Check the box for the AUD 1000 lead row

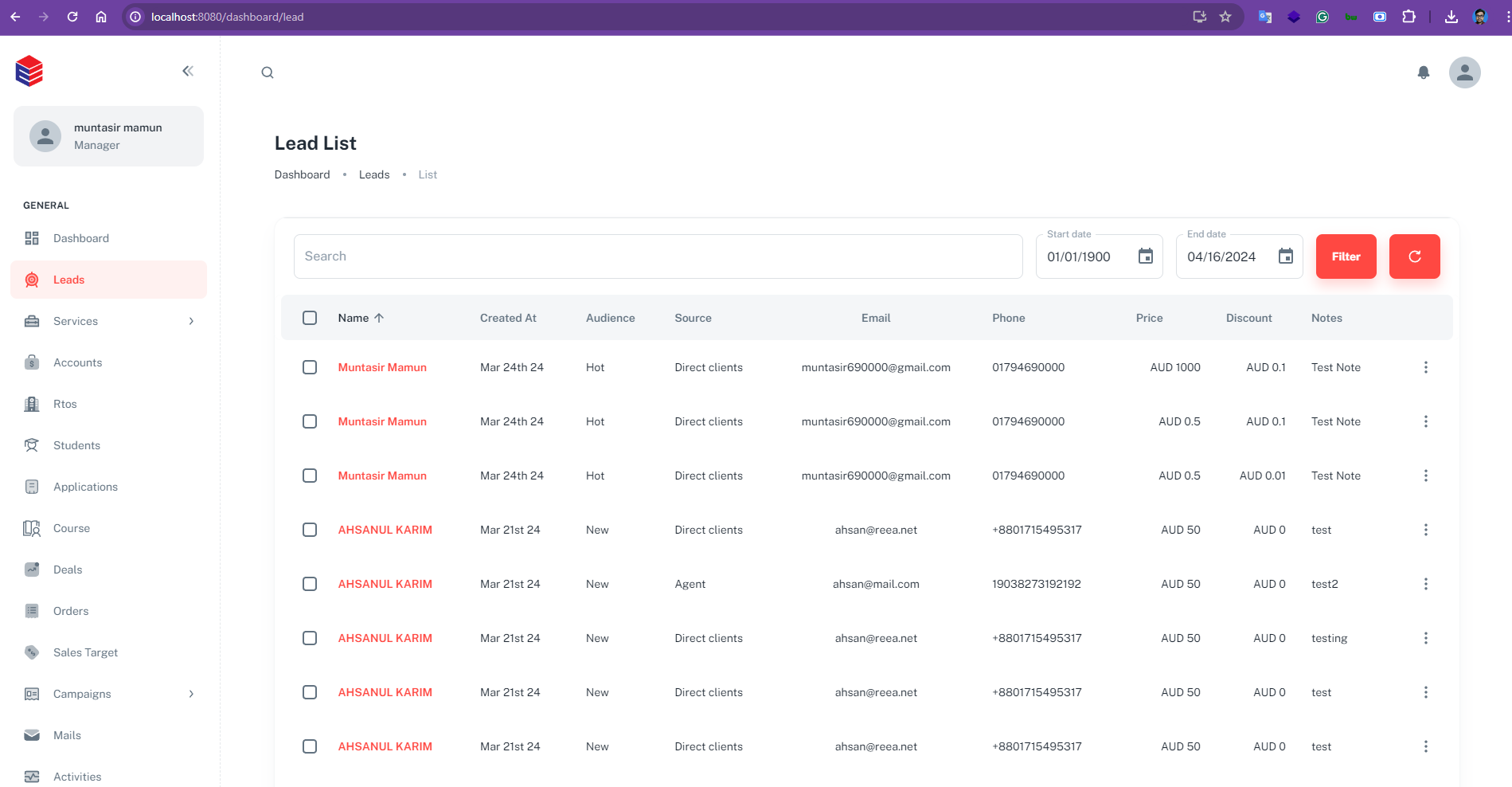click(x=310, y=367)
